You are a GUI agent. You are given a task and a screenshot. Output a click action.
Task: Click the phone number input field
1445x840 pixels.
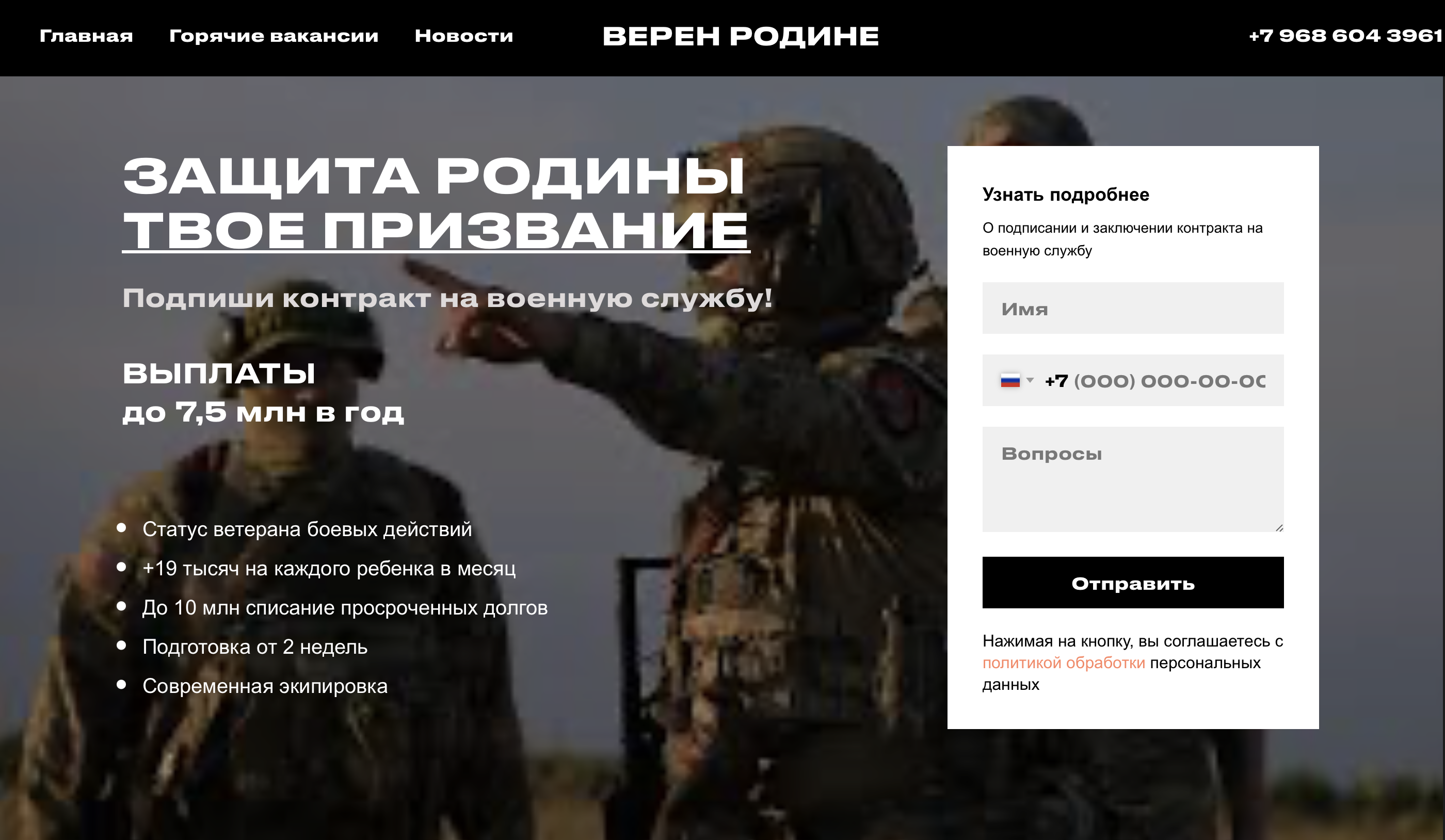(1155, 381)
